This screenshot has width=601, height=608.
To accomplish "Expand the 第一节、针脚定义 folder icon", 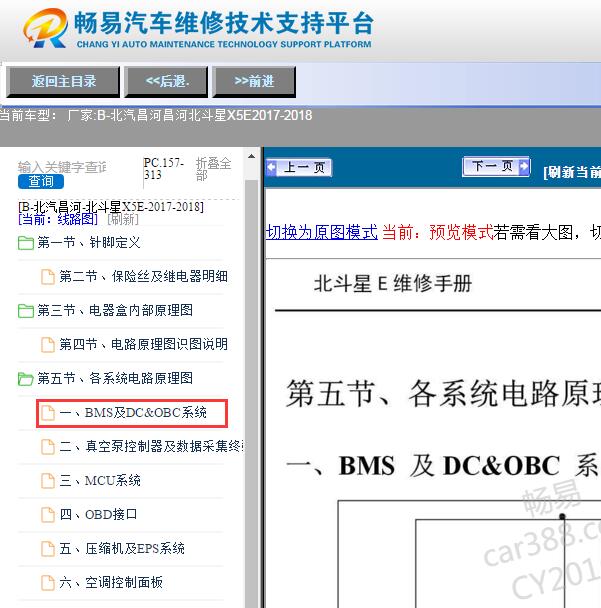I will click(x=26, y=243).
